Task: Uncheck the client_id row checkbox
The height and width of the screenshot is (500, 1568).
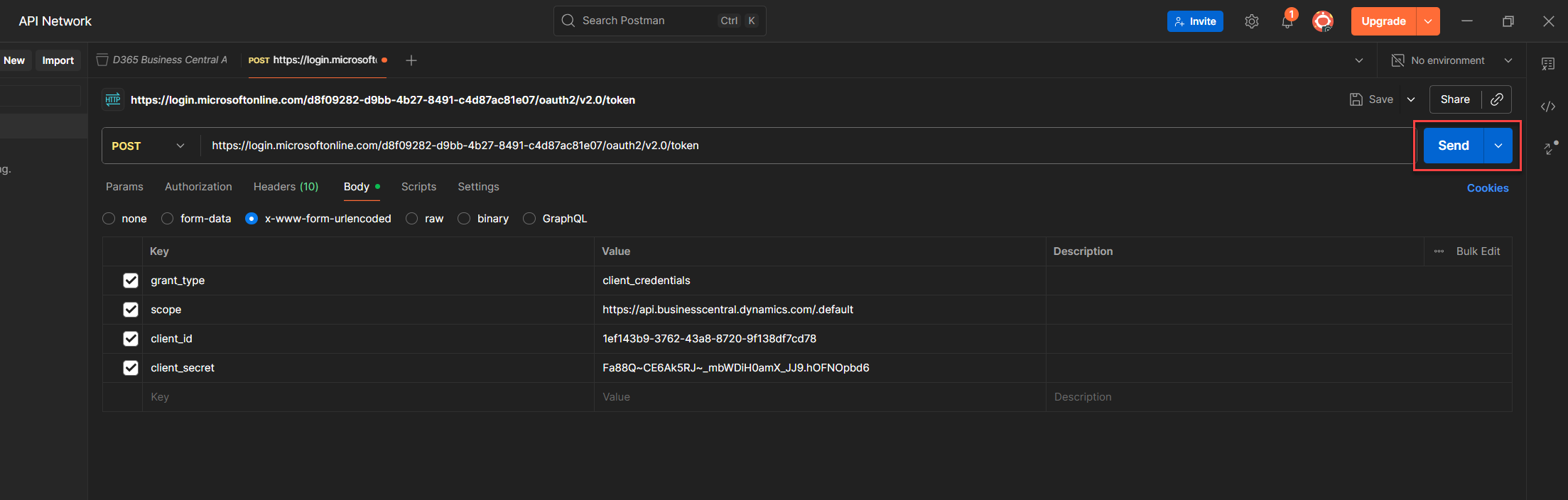Action: coord(131,339)
